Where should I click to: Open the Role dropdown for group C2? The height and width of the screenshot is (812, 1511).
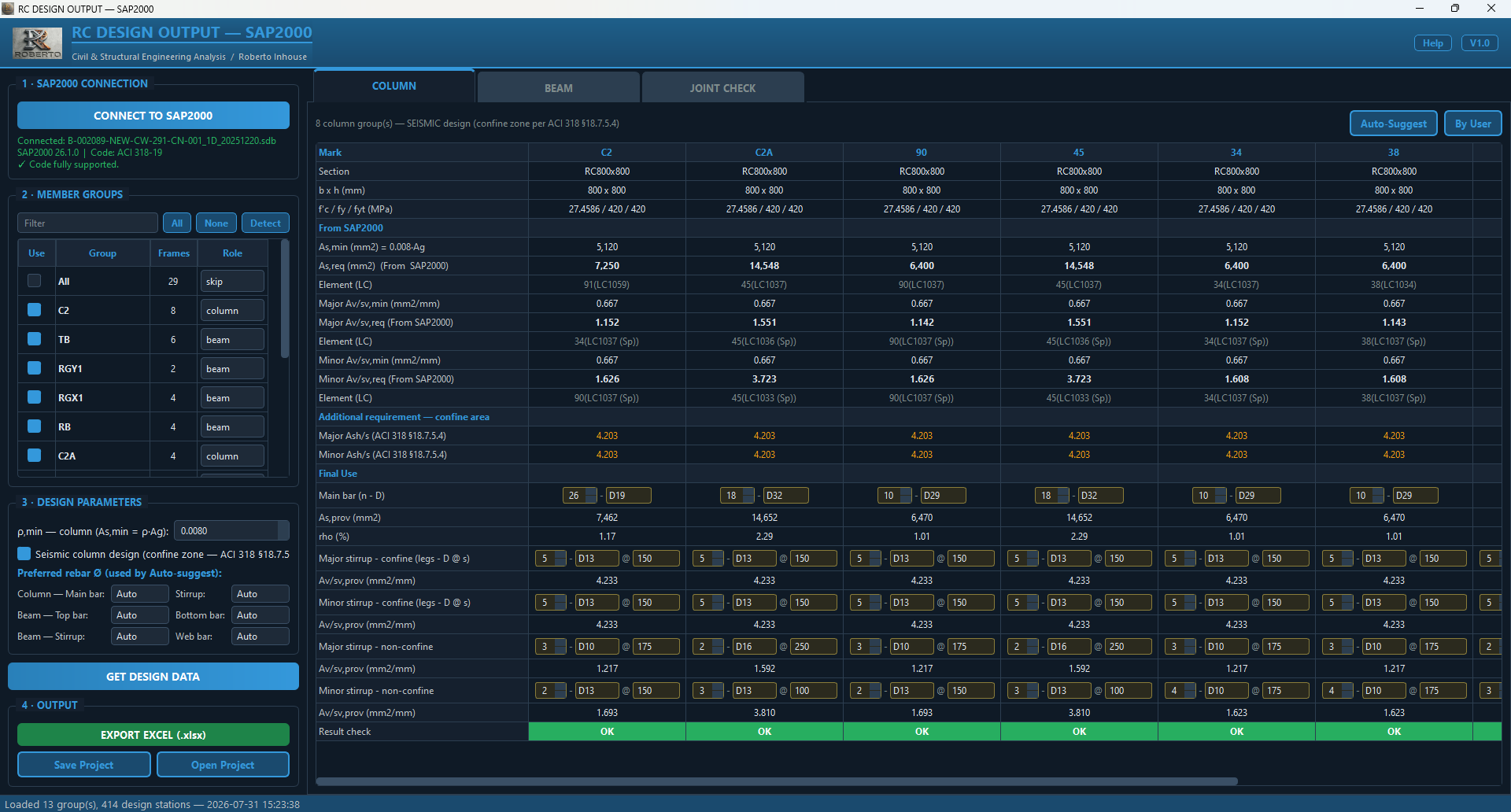(232, 311)
